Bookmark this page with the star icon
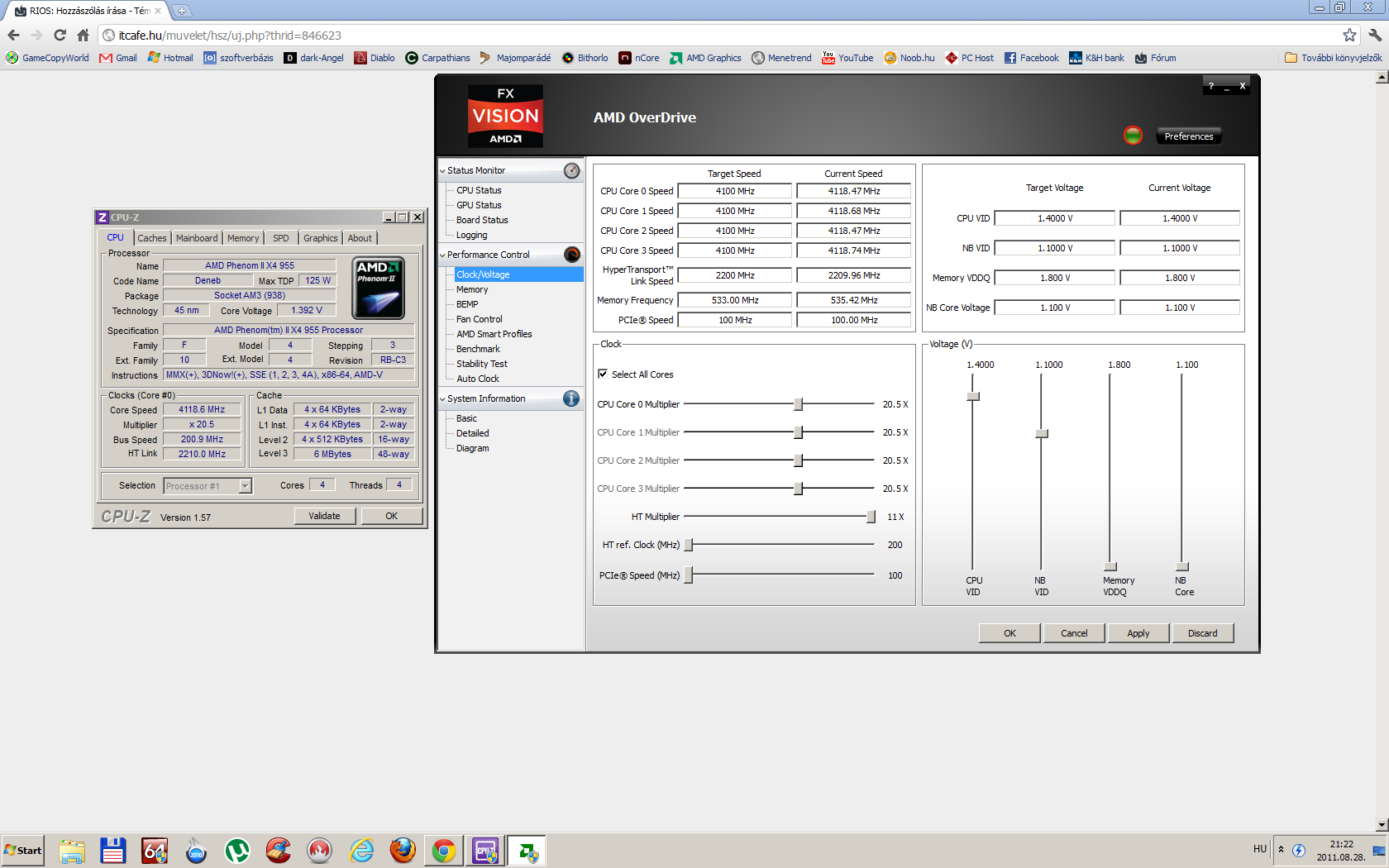Screen dimensions: 1389x868 coord(1349,35)
